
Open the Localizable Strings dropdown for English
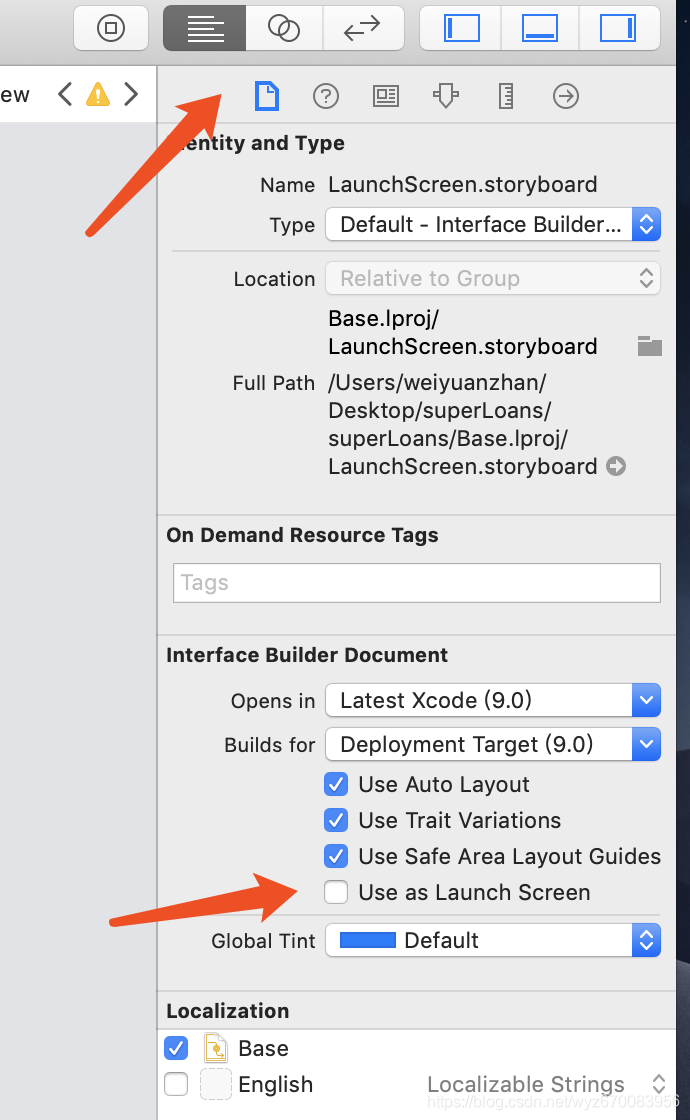tap(546, 1084)
